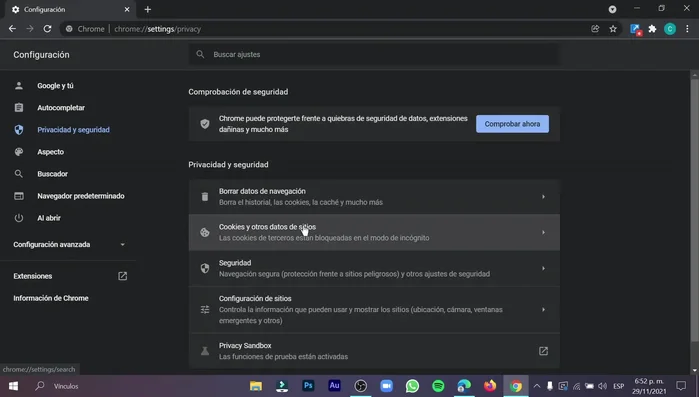This screenshot has width=699, height=397.
Task: Open Zoom from taskbar
Action: click(387, 386)
